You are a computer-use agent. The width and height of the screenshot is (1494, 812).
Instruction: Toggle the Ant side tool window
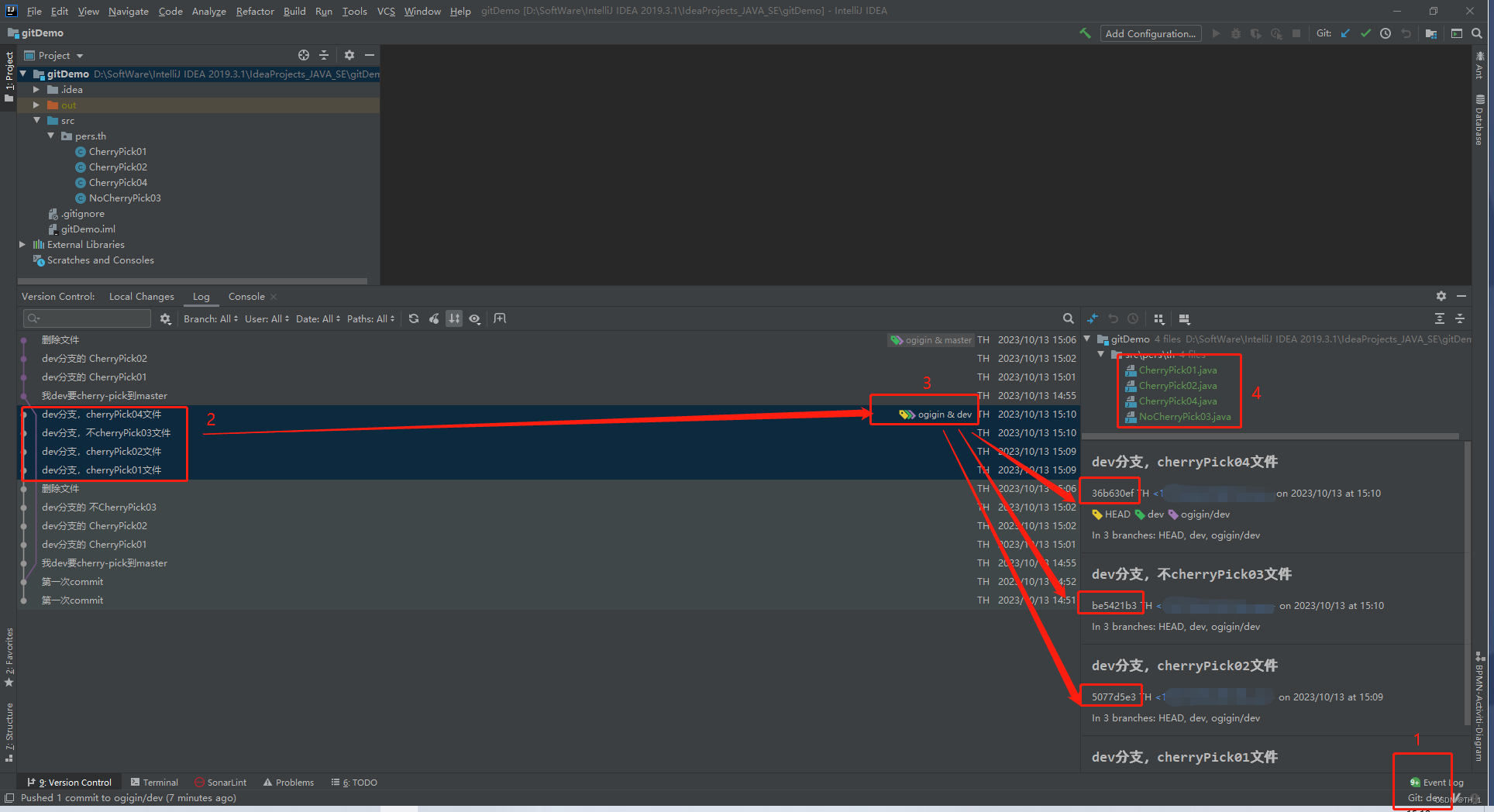click(1480, 64)
